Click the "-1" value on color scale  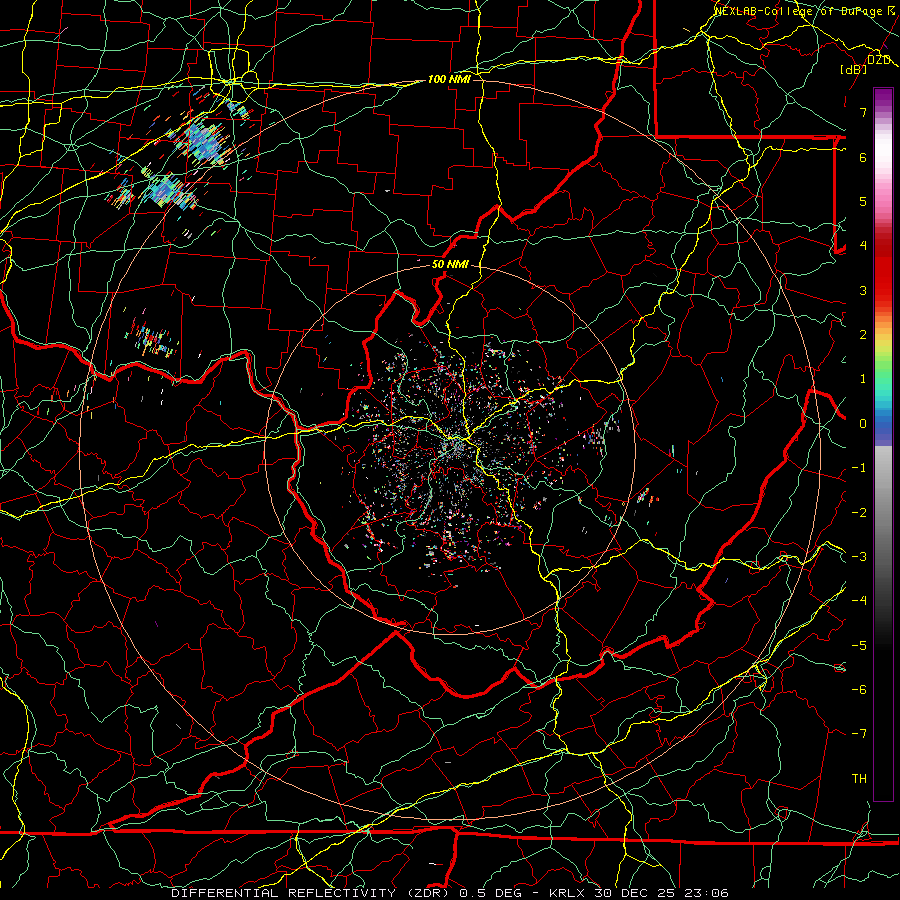[x=859, y=468]
